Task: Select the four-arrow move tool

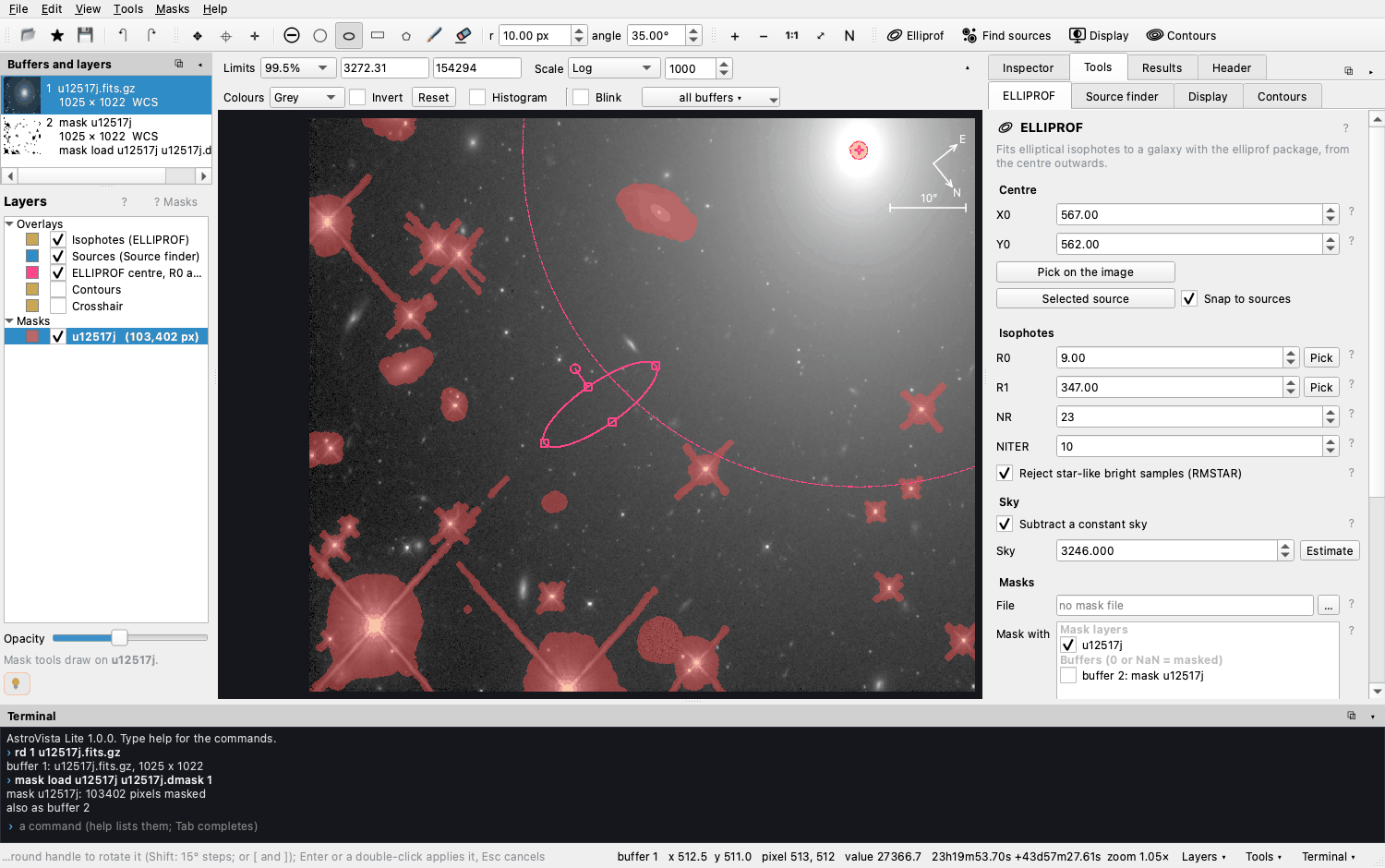Action: click(x=198, y=36)
